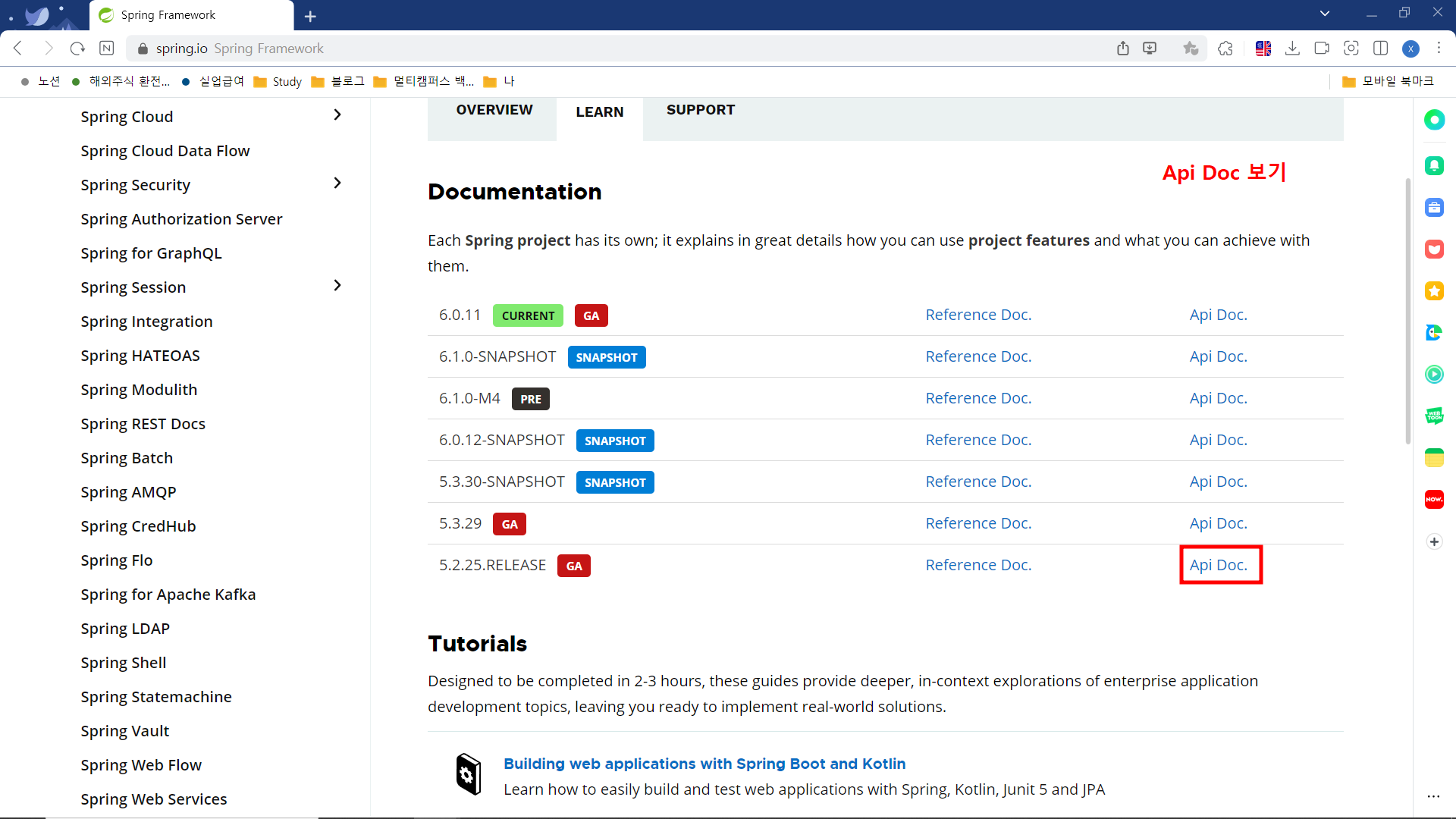This screenshot has width=1456, height=819.
Task: Open Spring for Apache Kafka link
Action: pos(168,595)
